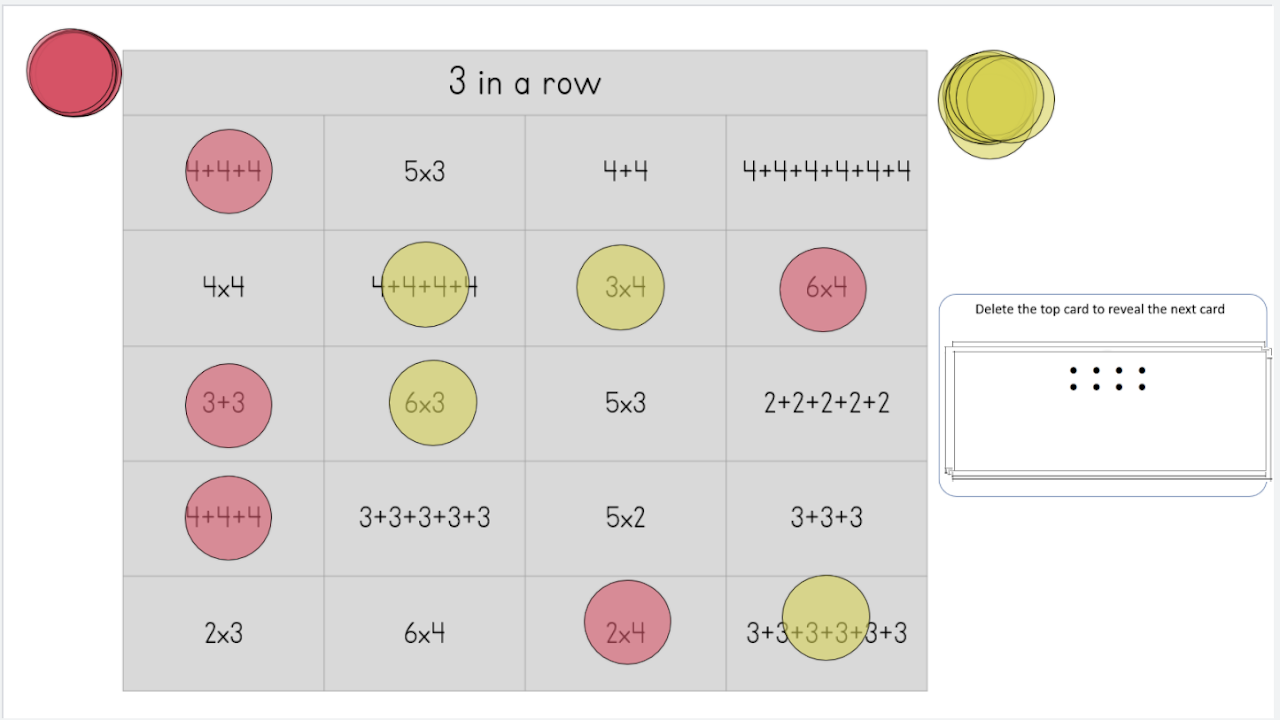
Task: Click the red counter covering 6x4
Action: point(823,289)
